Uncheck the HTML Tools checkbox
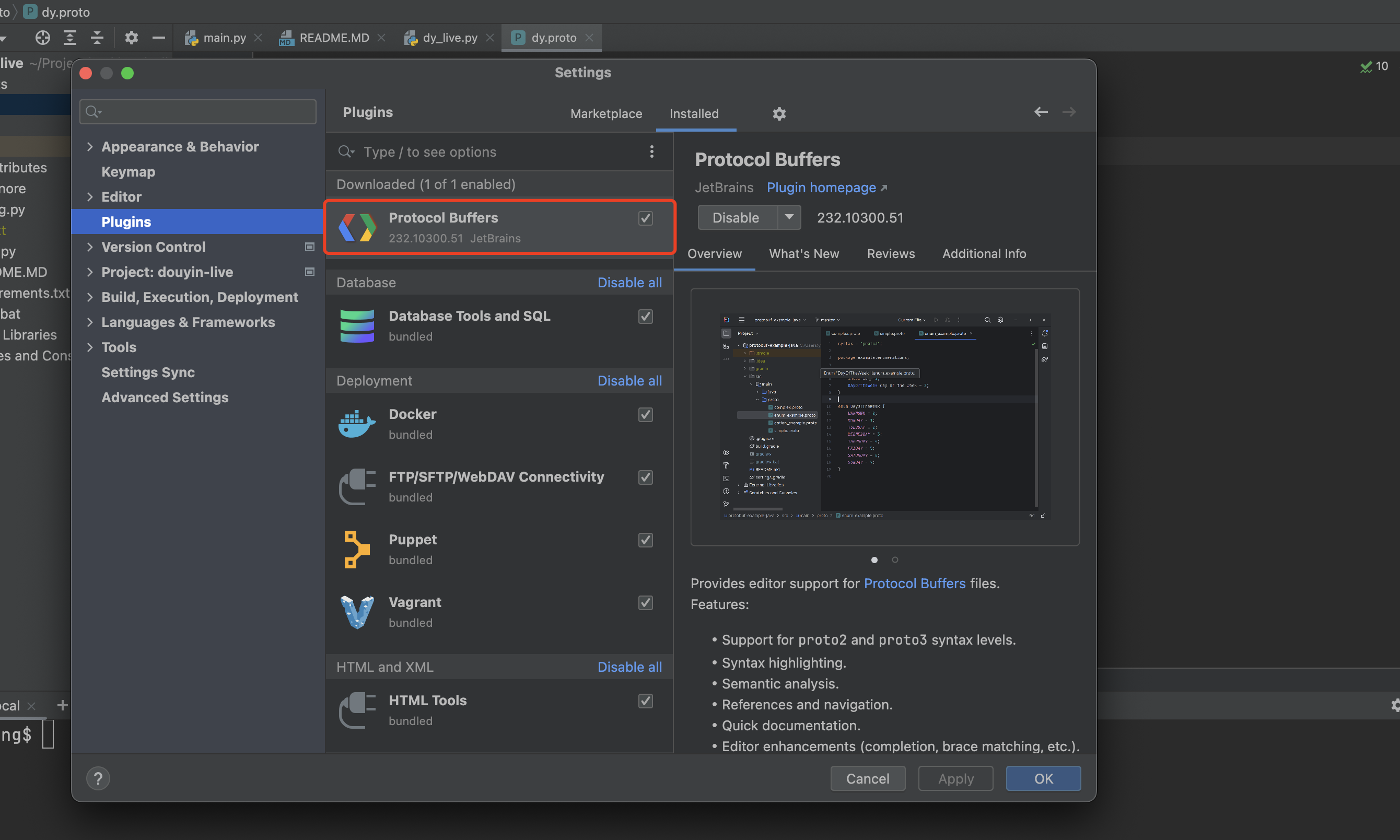1400x840 pixels. (x=645, y=701)
